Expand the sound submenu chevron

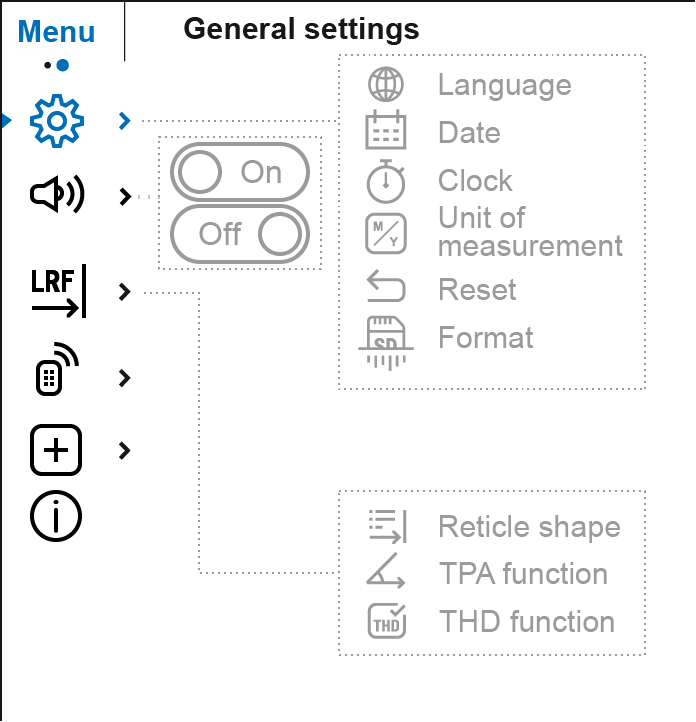click(124, 196)
